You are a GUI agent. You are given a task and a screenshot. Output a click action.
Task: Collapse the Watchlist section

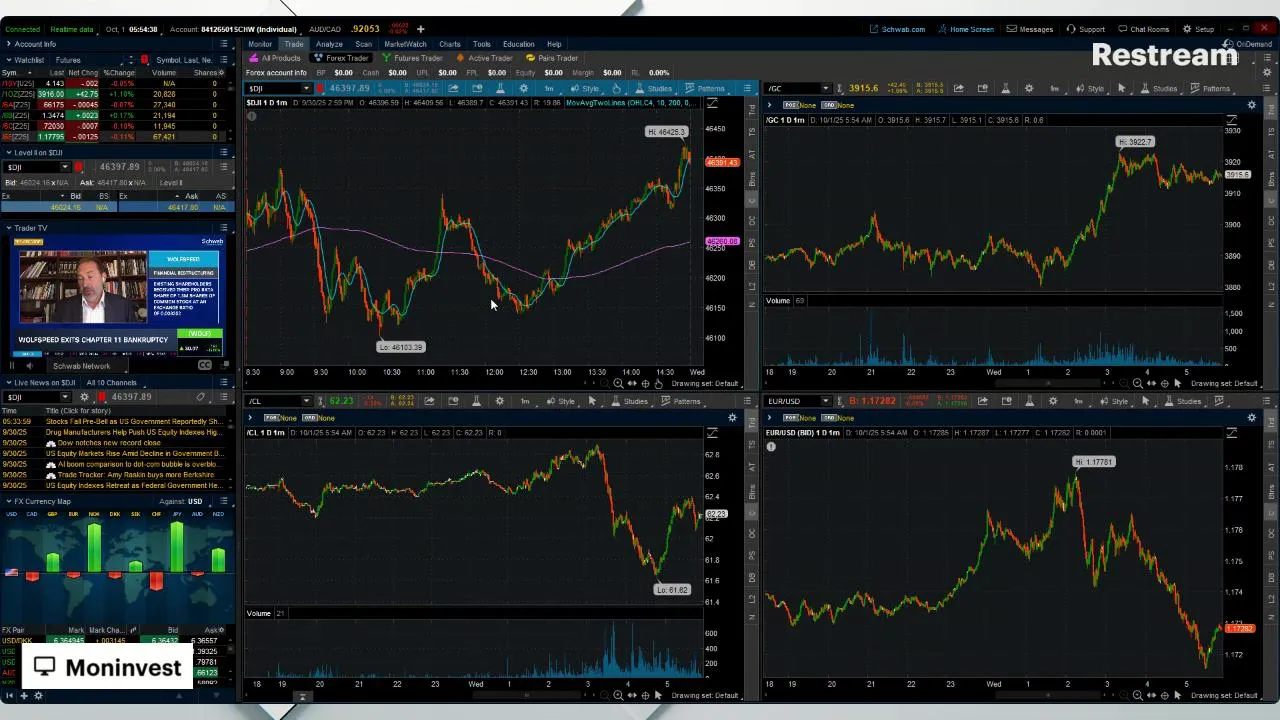8,60
